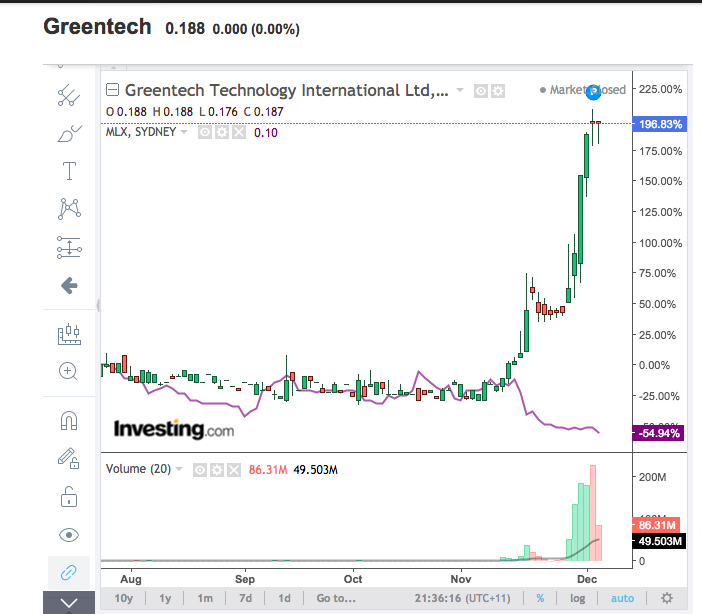This screenshot has width=702, height=614.
Task: Click the Aug label on time axis
Action: point(131,579)
